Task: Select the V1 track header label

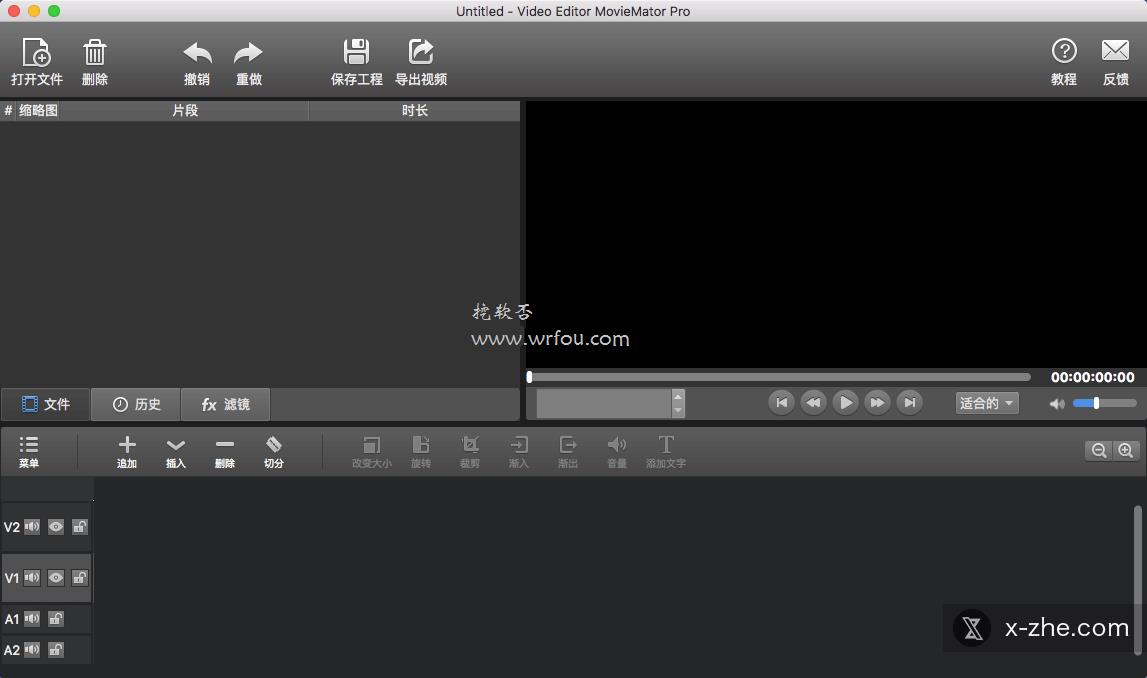Action: coord(12,578)
